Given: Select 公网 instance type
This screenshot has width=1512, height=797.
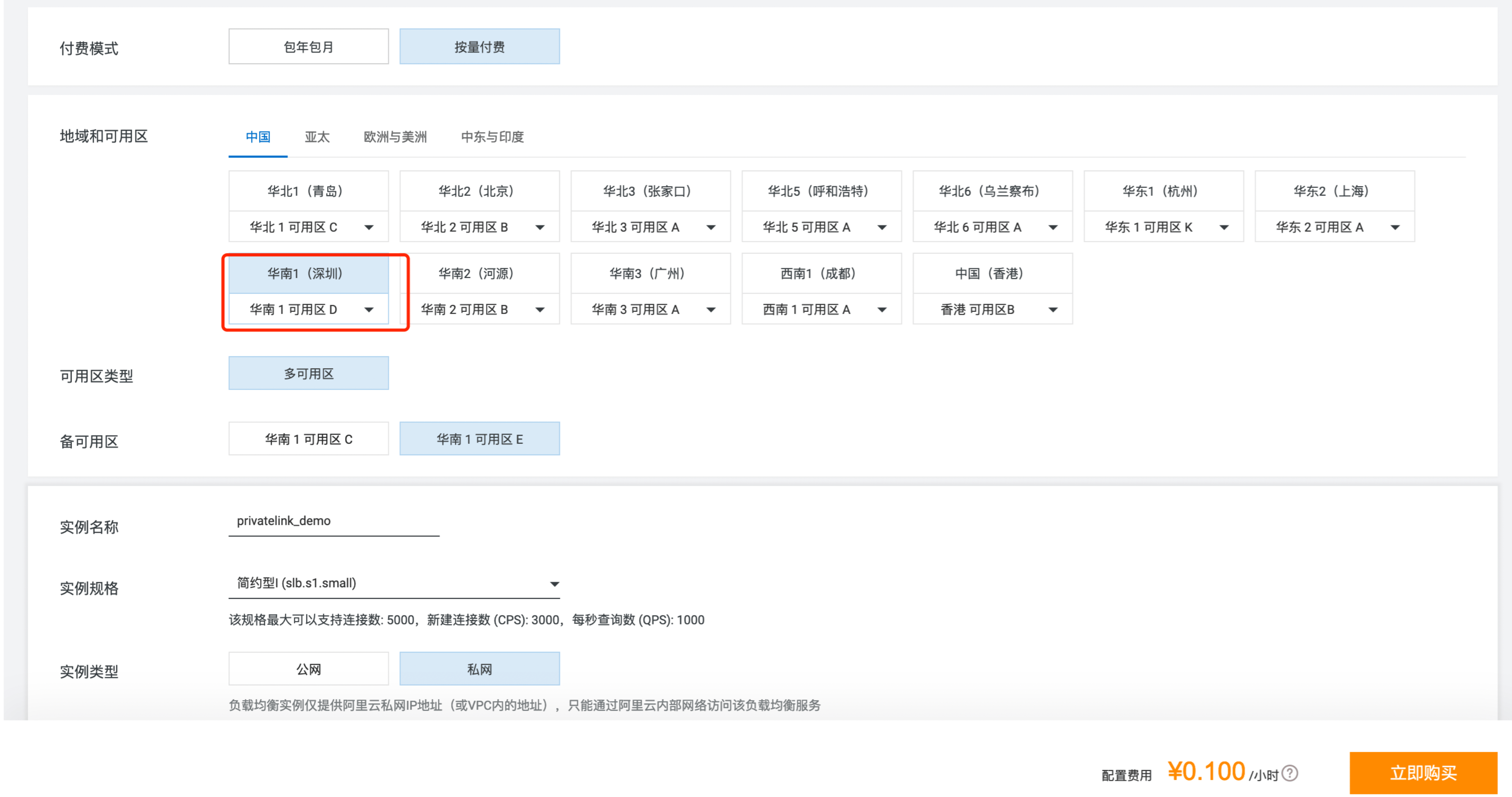Looking at the screenshot, I should pos(308,668).
